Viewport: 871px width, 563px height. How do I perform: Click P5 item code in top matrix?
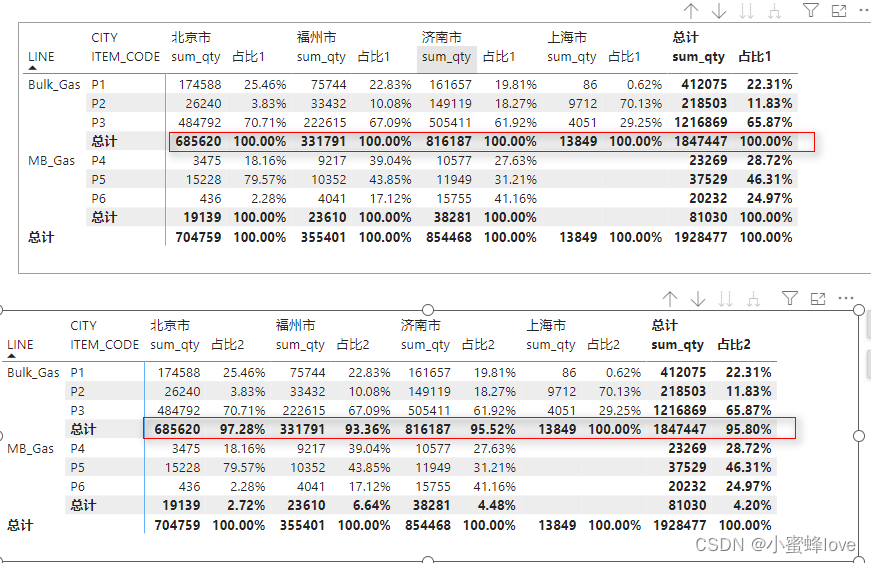tap(98, 179)
